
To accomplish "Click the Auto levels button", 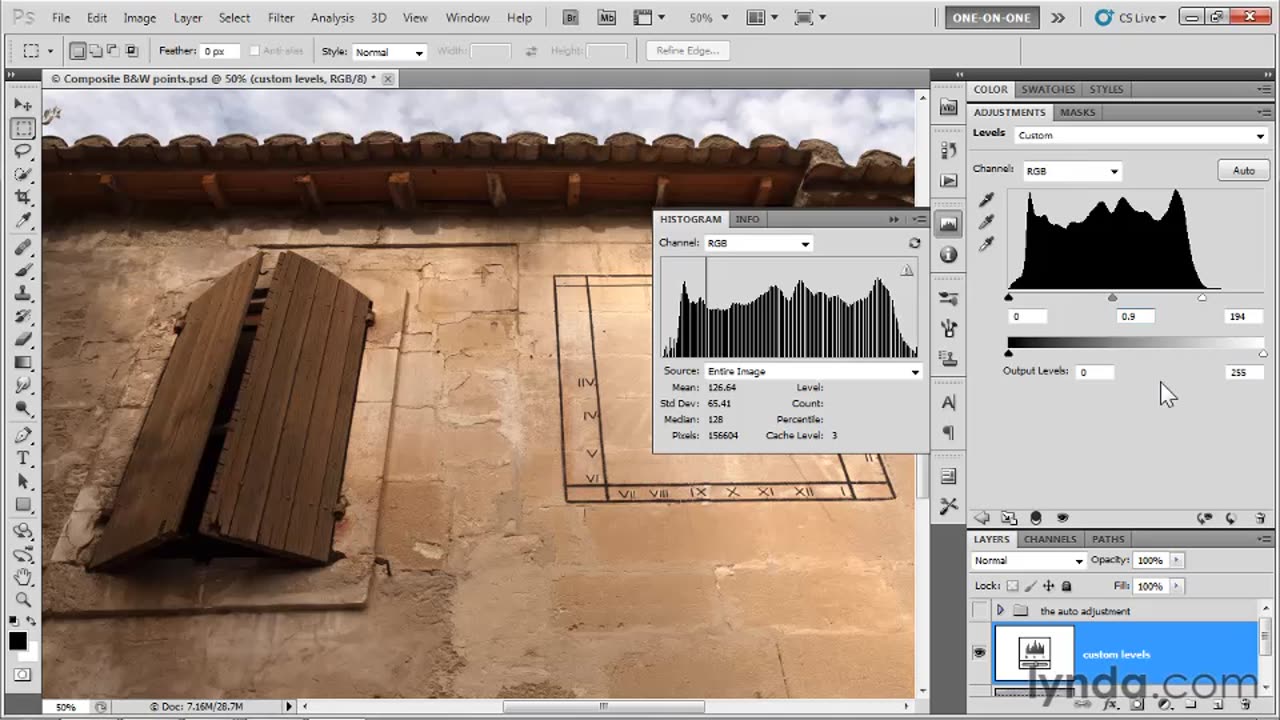I will (1243, 171).
